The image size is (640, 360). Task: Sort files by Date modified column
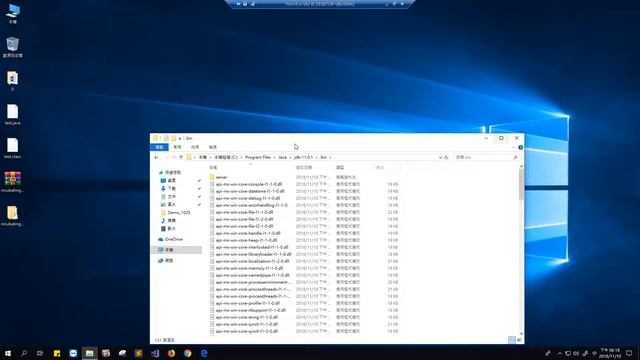pos(313,167)
